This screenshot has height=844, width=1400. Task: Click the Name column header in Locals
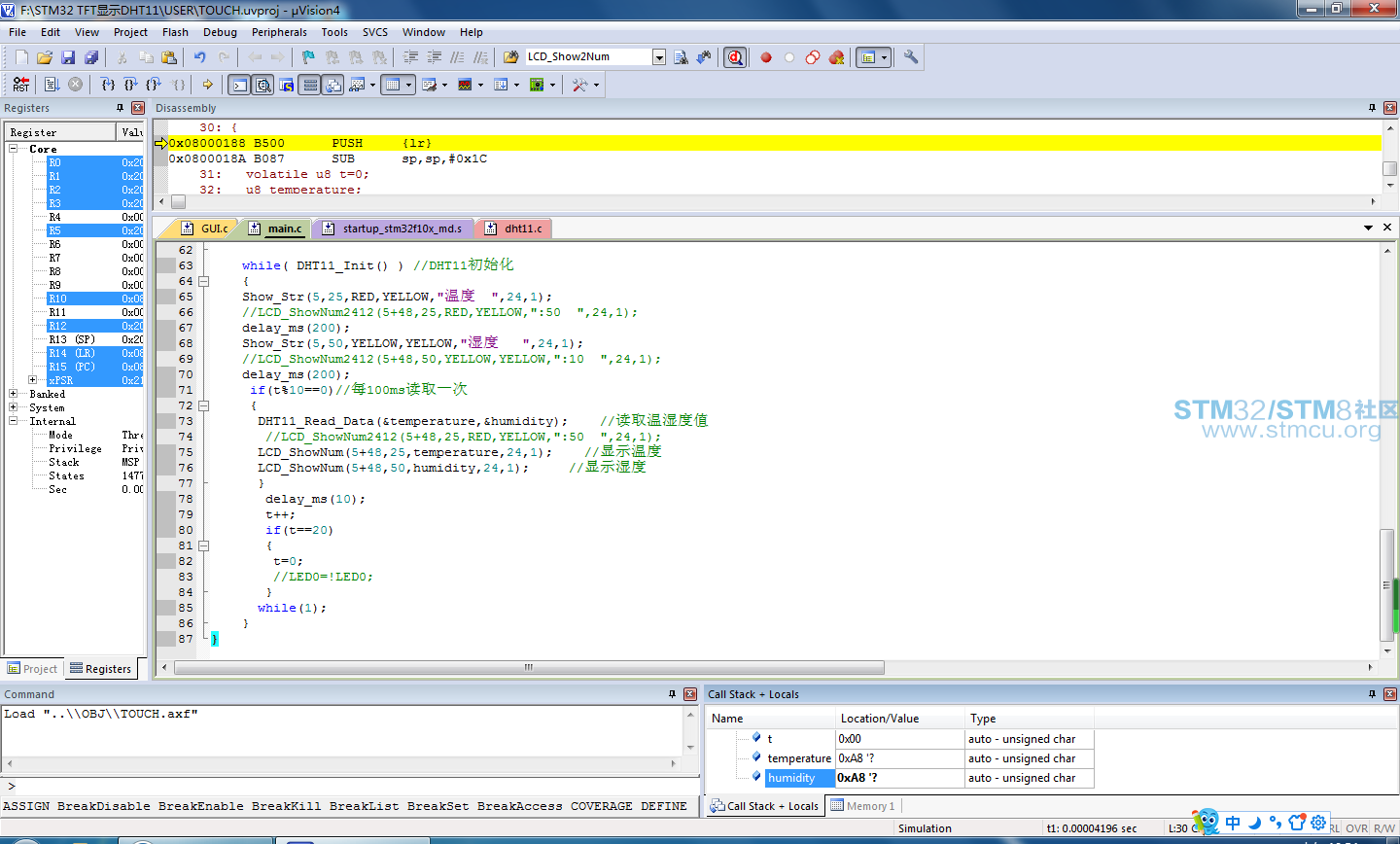[x=770, y=719]
